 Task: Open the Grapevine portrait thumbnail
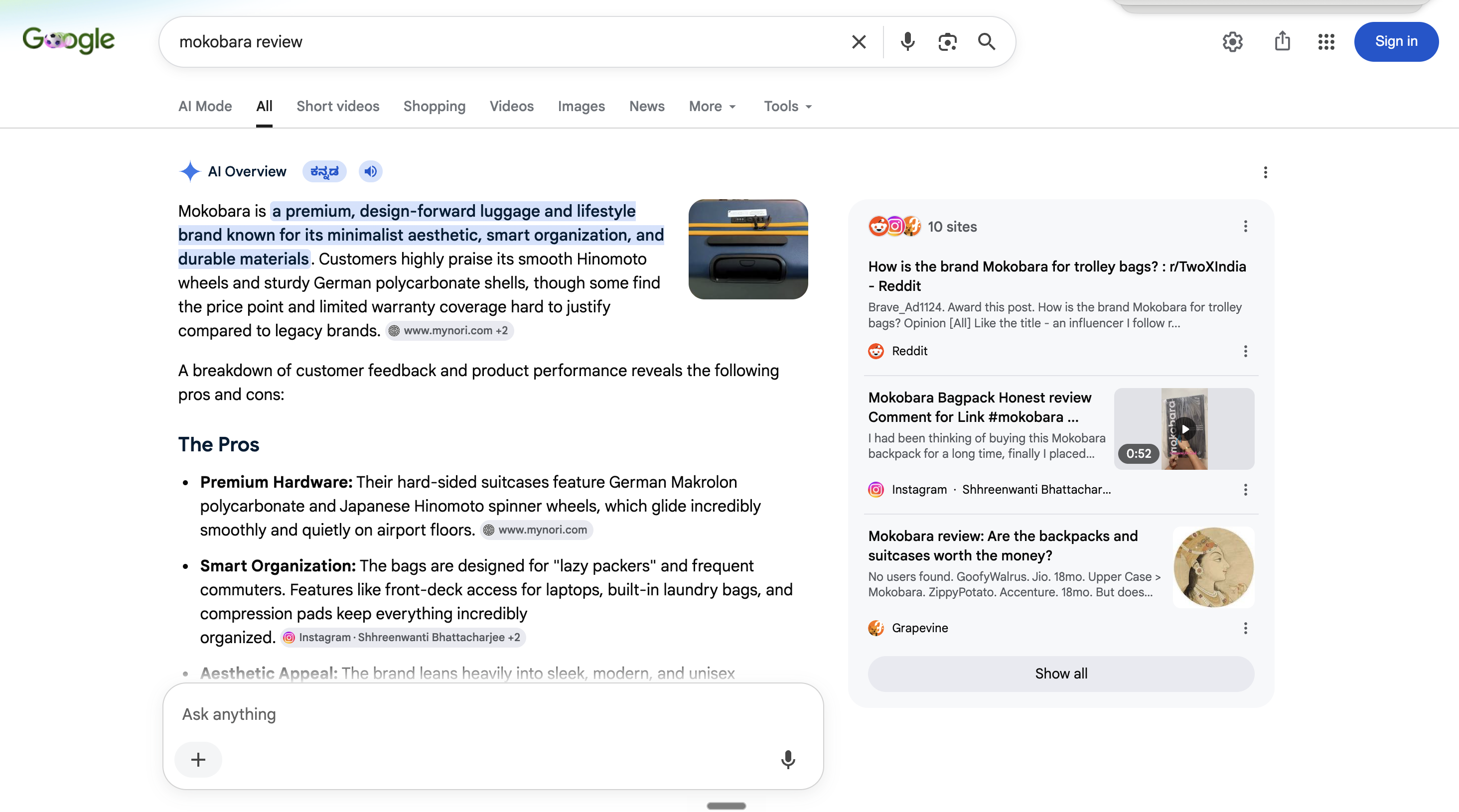pyautogui.click(x=1214, y=567)
